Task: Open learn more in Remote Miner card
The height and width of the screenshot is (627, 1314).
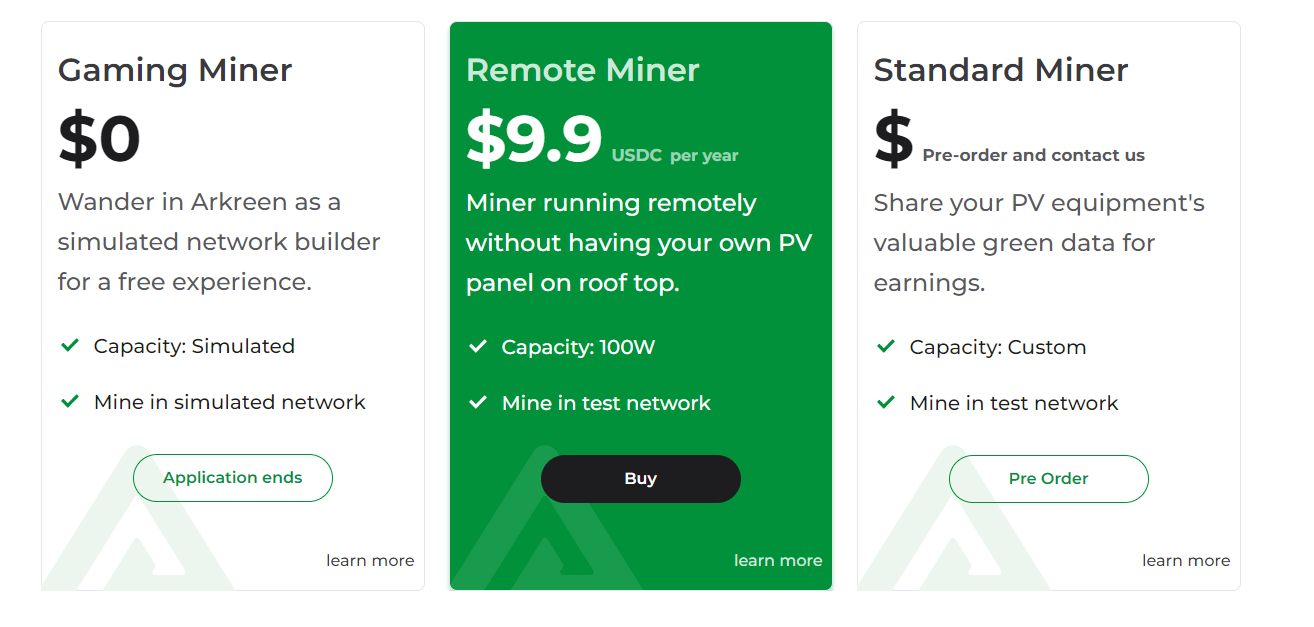Action: click(x=778, y=561)
